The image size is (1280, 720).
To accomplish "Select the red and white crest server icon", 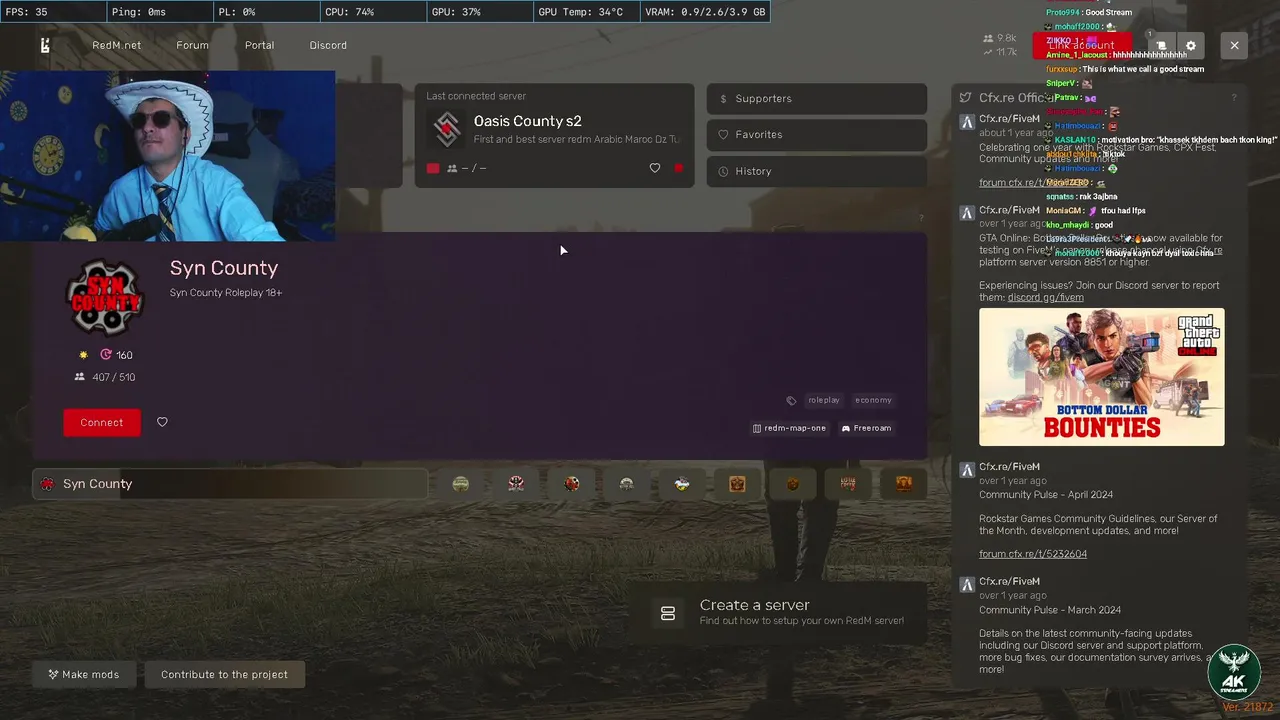I will (x=516, y=484).
